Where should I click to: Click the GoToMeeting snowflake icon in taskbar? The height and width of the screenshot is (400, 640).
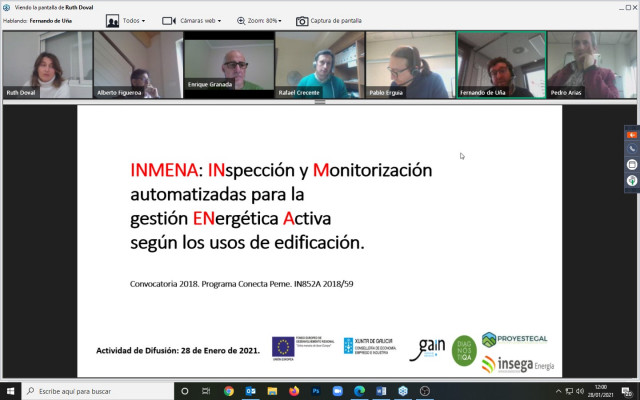point(403,391)
